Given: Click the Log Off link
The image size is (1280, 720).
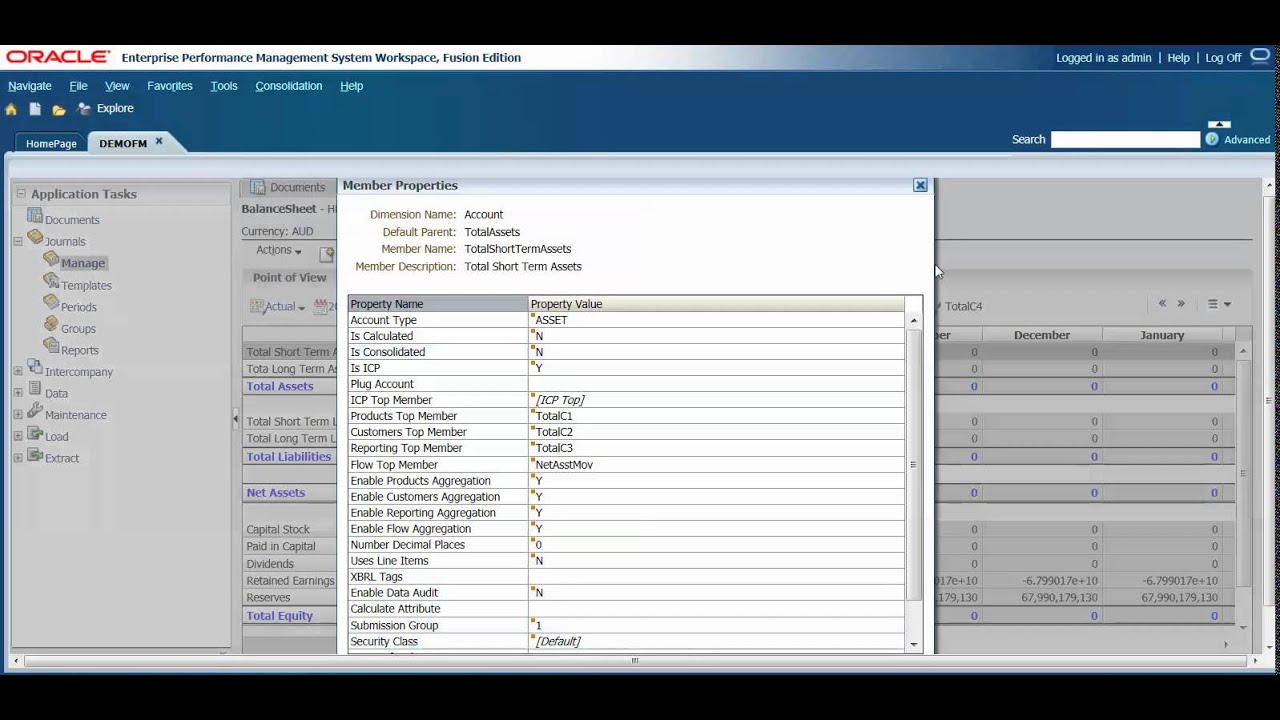Looking at the screenshot, I should [x=1223, y=58].
